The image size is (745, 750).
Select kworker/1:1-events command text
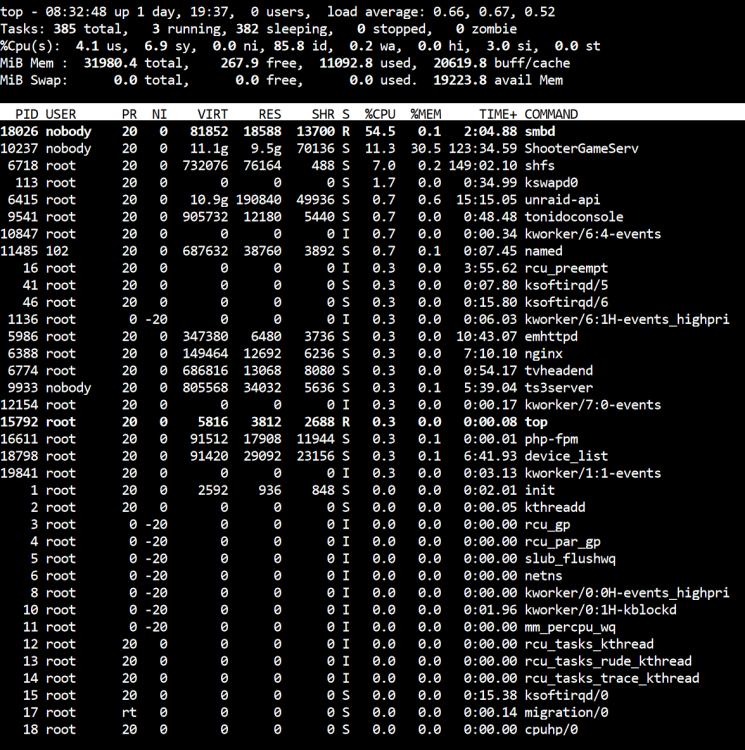[x=593, y=474]
